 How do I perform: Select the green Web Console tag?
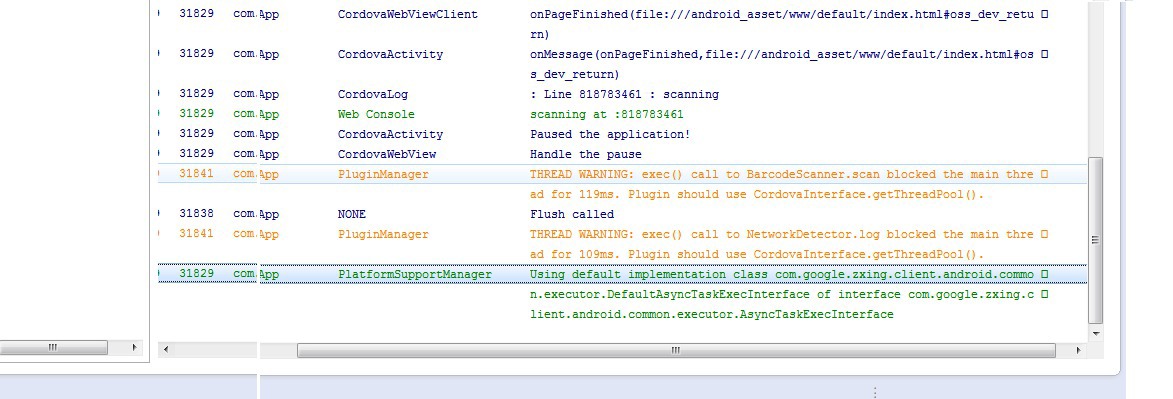tap(376, 114)
